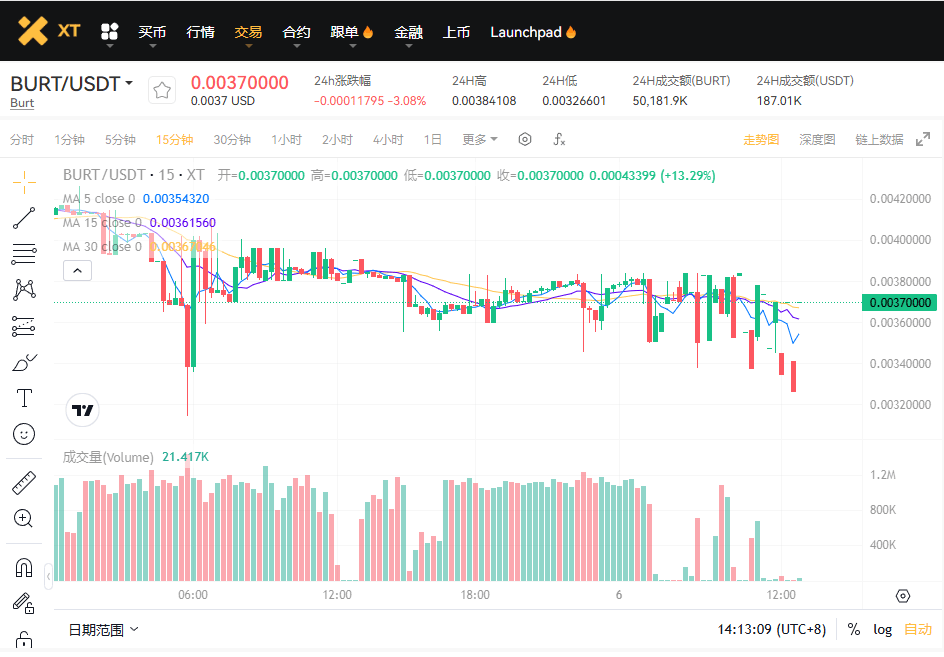Open the emoji sticker tool

click(x=24, y=434)
